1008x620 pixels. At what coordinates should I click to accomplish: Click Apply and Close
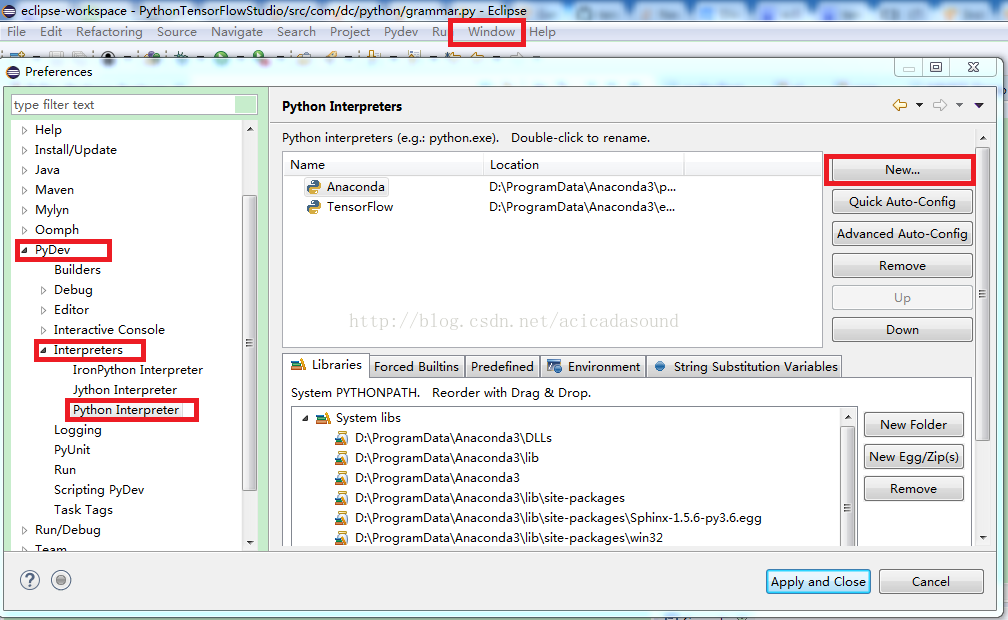(818, 581)
